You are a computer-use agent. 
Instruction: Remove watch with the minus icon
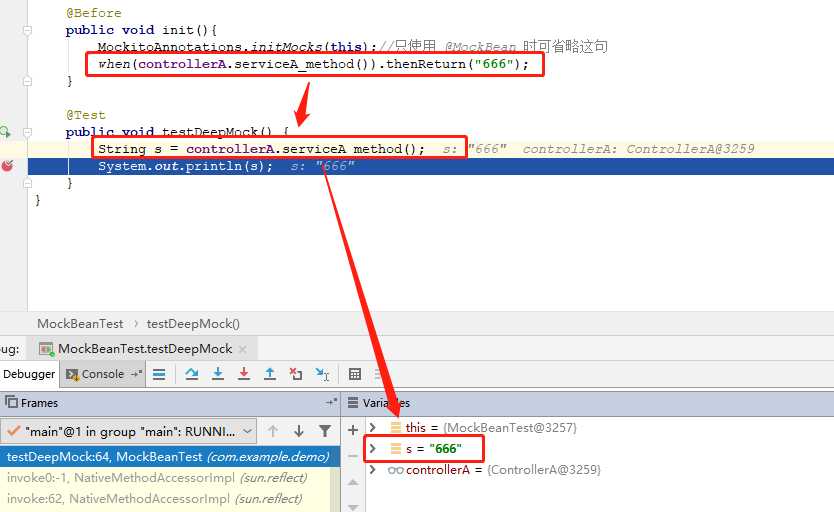(353, 456)
